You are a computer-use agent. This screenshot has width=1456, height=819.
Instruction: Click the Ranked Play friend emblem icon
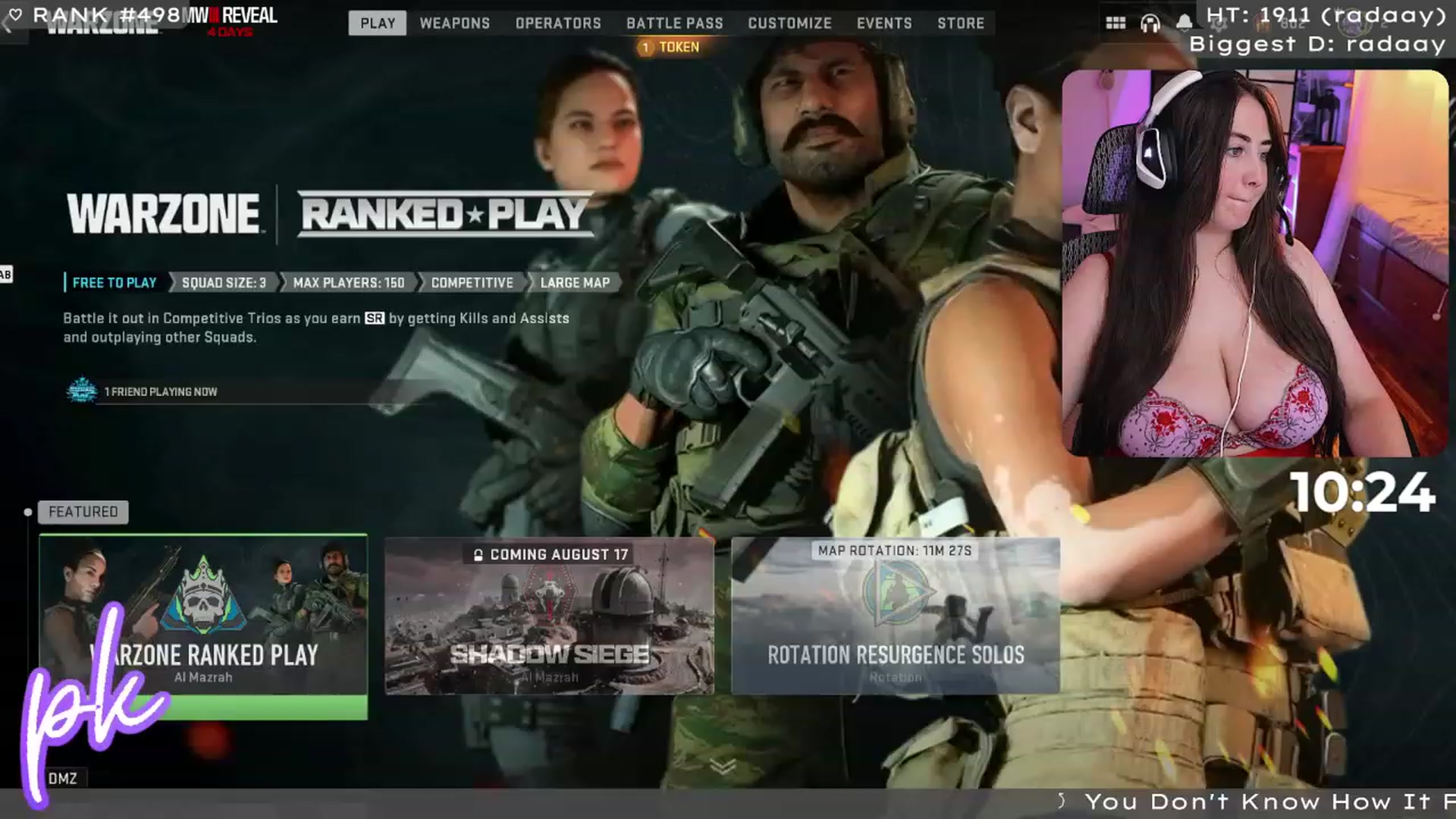click(x=82, y=391)
